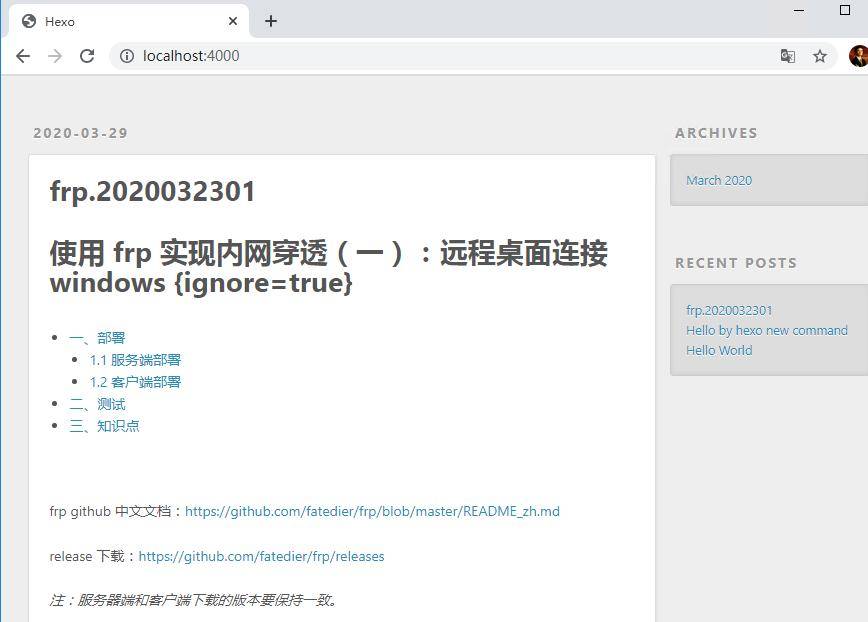Open the browser profile avatar

pos(857,55)
